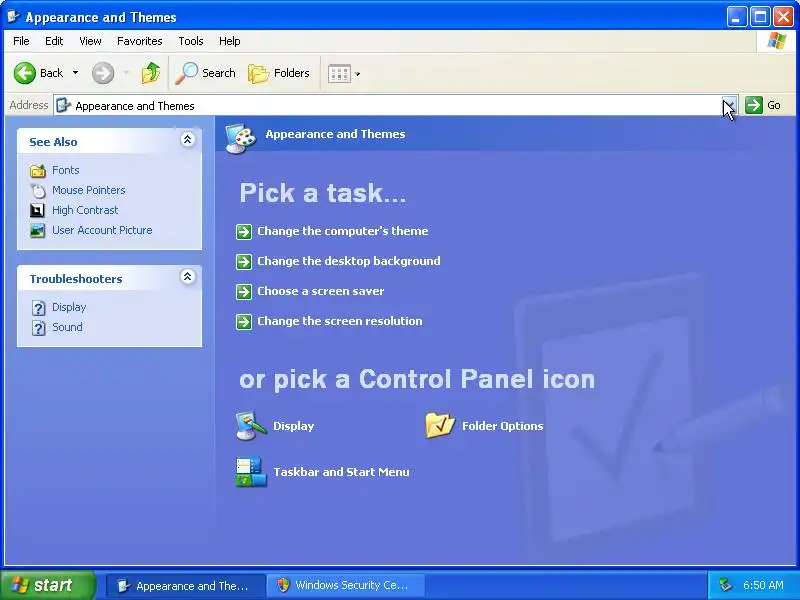Click the Windows flag logo throbber
The image size is (800, 600).
click(x=777, y=41)
